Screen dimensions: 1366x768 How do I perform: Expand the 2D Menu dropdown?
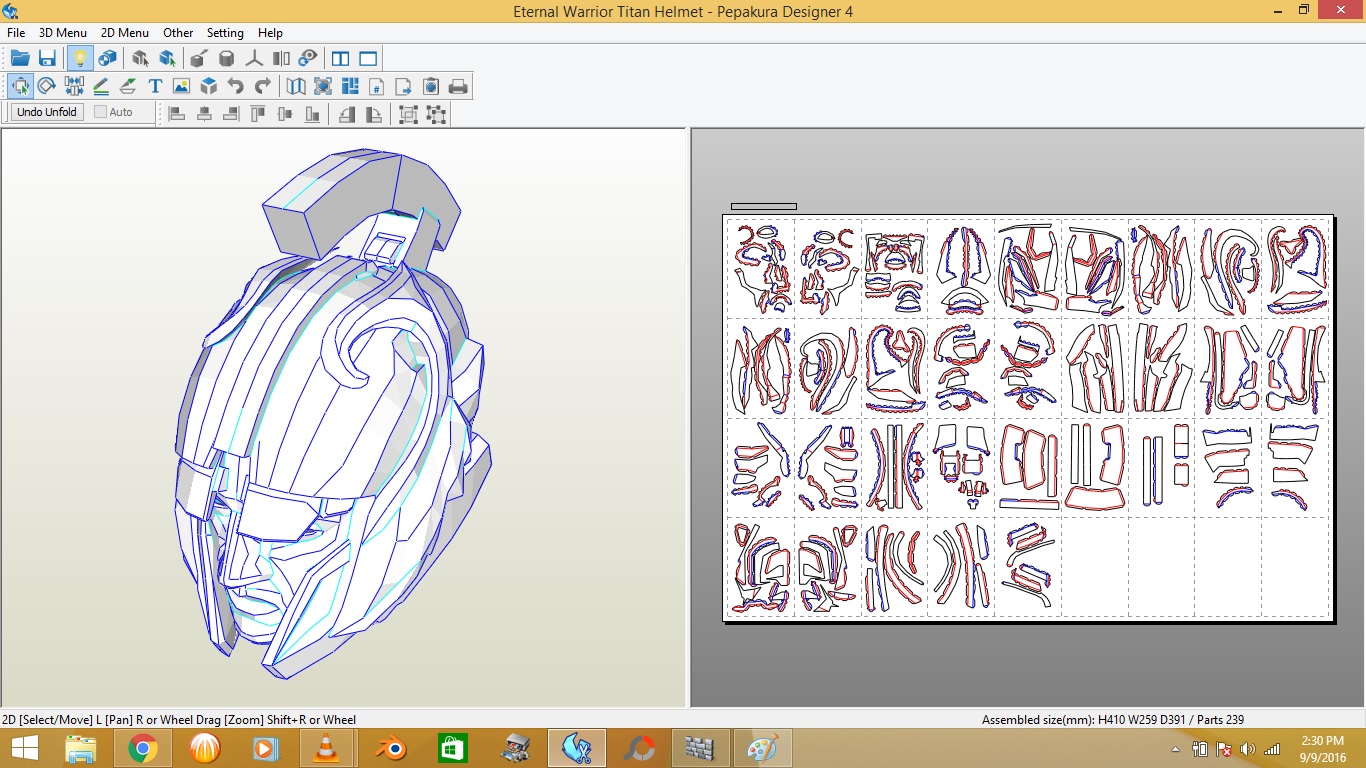point(125,33)
